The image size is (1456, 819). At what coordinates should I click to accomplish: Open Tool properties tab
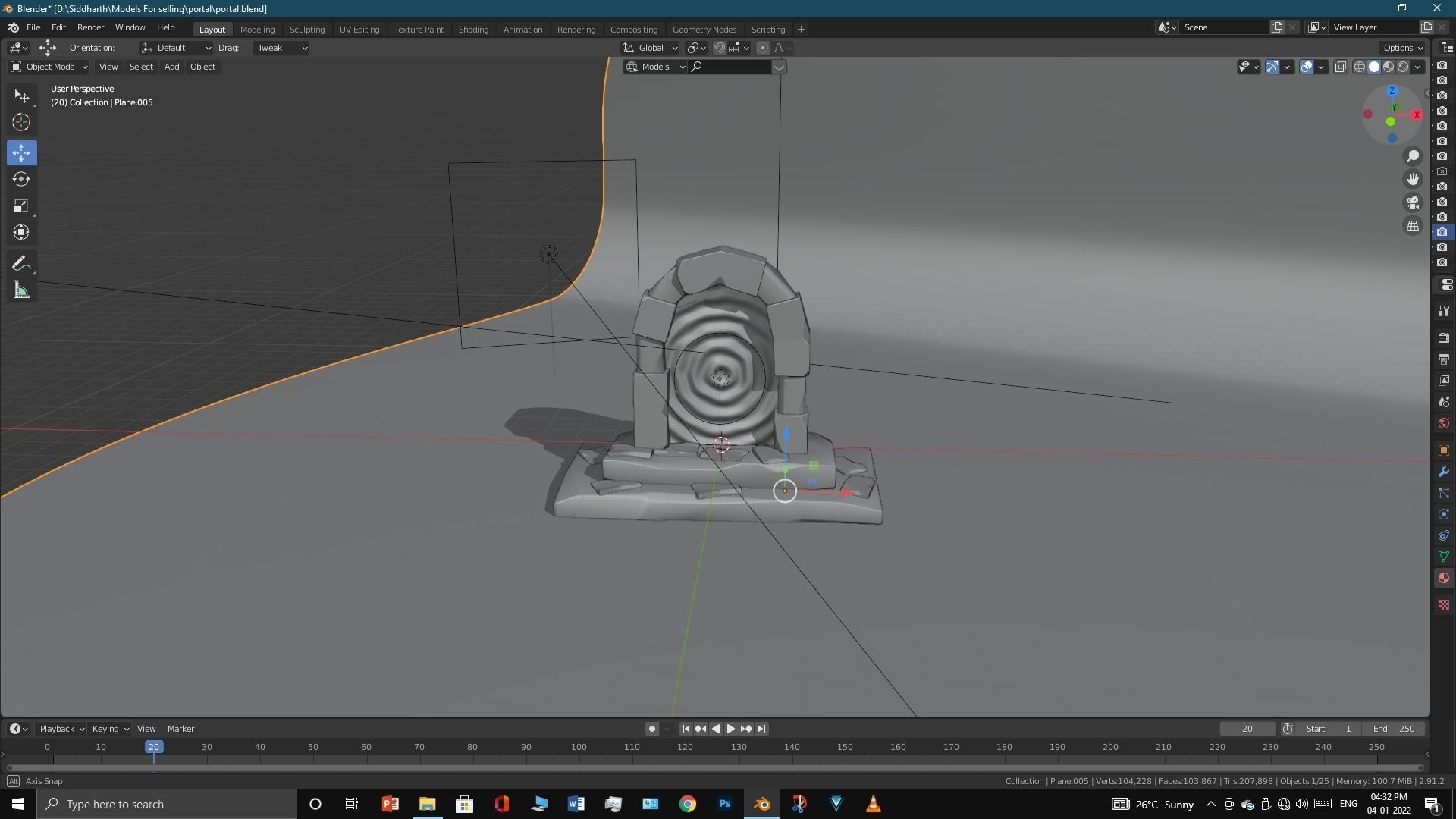tap(1444, 312)
